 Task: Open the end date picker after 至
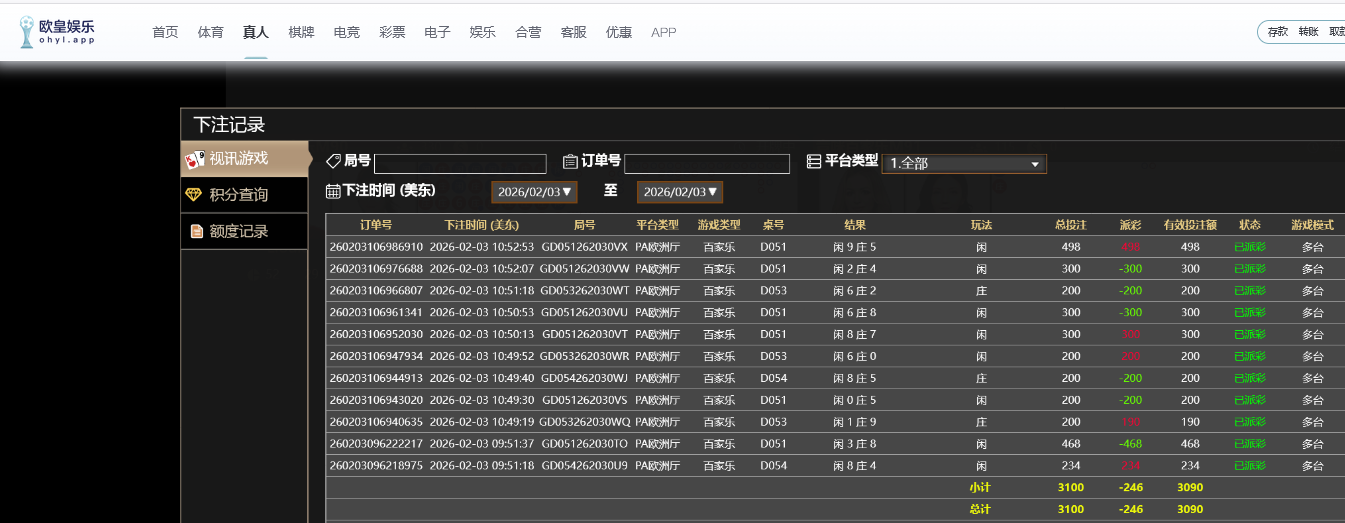point(679,192)
